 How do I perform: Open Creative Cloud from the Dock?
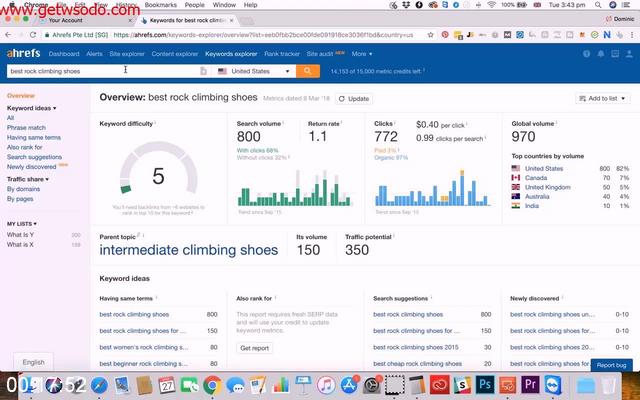tap(440, 384)
